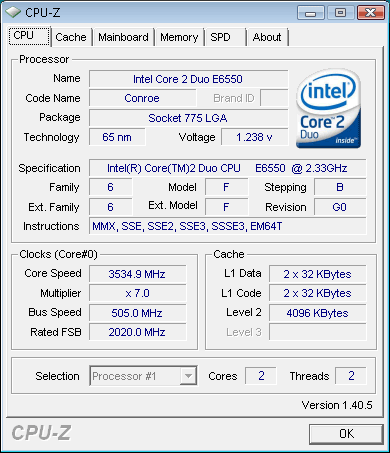Viewport: 390px width, 453px height.
Task: Open the Mainboard tab
Action: point(123,37)
